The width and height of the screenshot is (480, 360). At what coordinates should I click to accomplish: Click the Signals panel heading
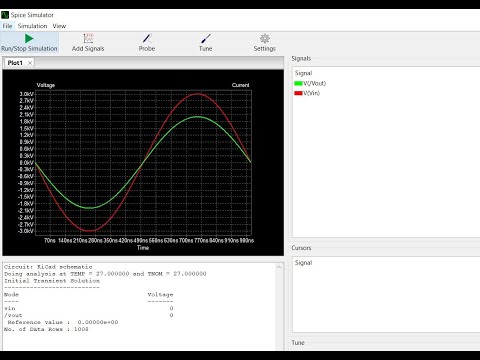point(301,58)
